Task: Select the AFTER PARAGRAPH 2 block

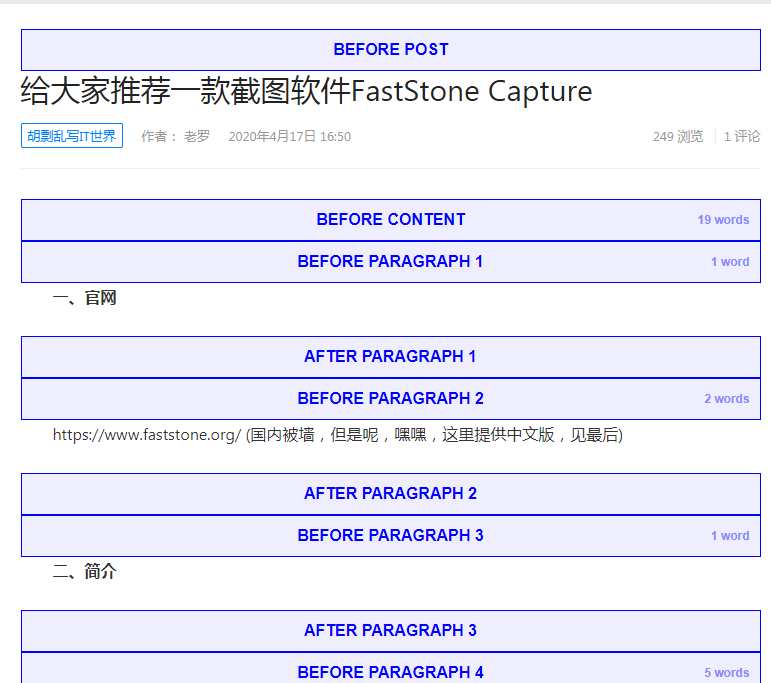Action: click(390, 494)
